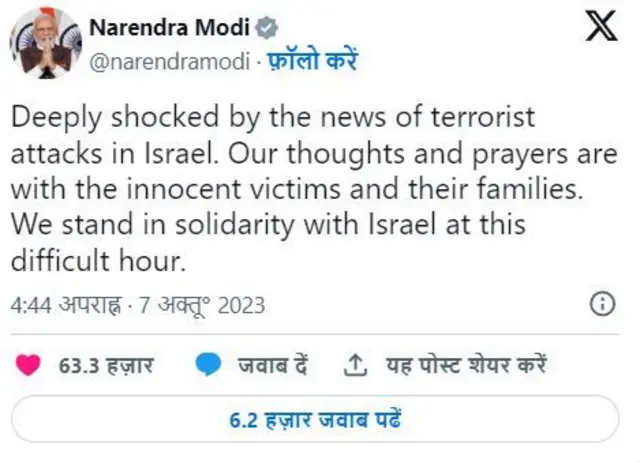This screenshot has height=463, width=640.
Task: Open the info icon beside the timestamp
Action: pyautogui.click(x=603, y=305)
